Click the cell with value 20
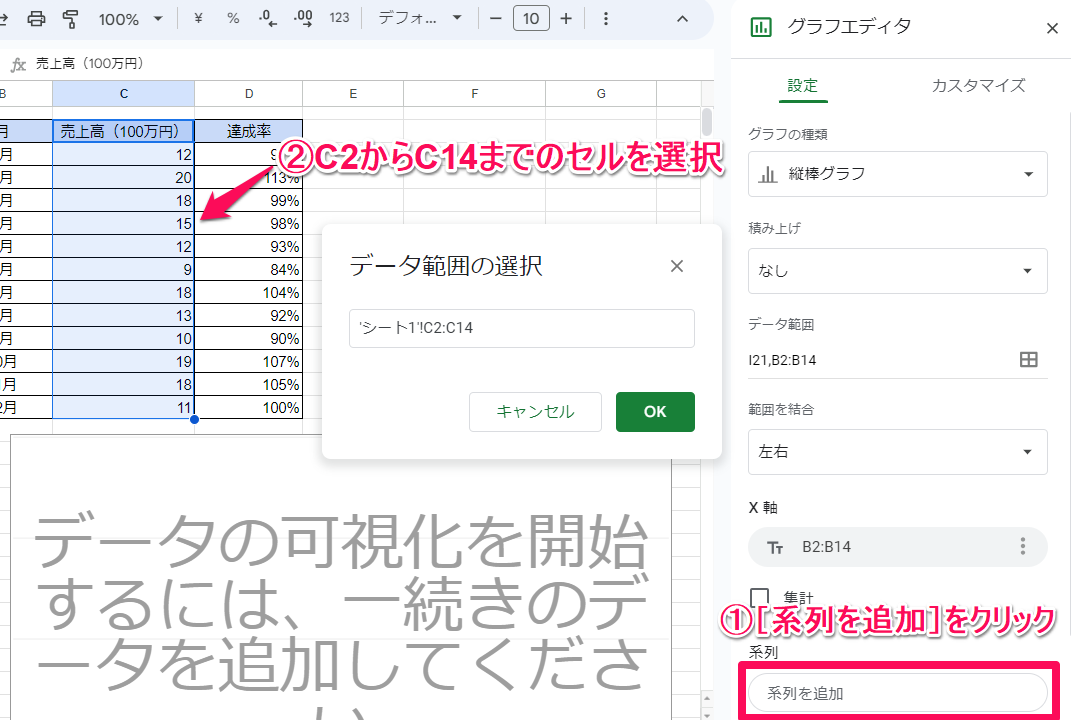The width and height of the screenshot is (1071, 720). tap(124, 178)
